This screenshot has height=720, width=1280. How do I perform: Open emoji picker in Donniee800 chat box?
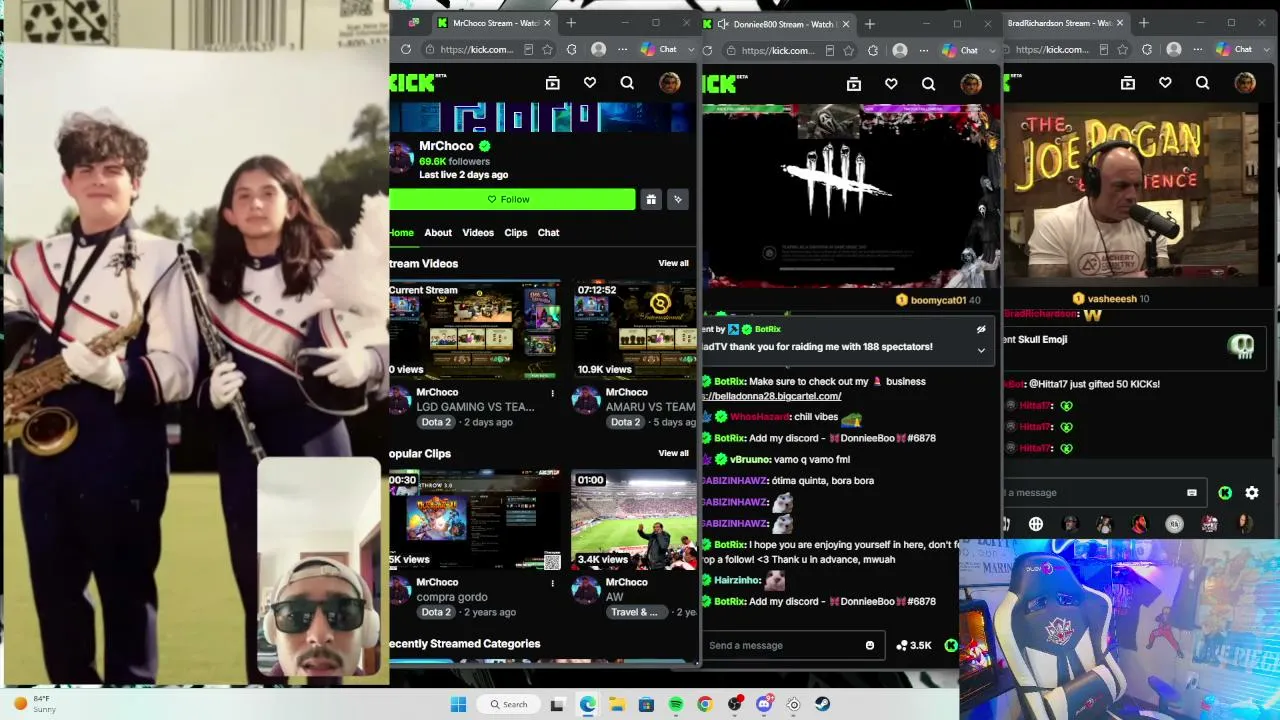[x=870, y=645]
